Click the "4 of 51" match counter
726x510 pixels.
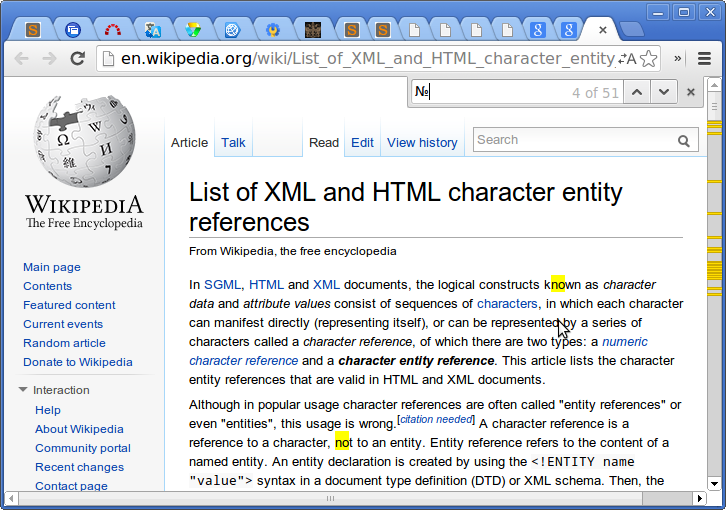(x=595, y=93)
